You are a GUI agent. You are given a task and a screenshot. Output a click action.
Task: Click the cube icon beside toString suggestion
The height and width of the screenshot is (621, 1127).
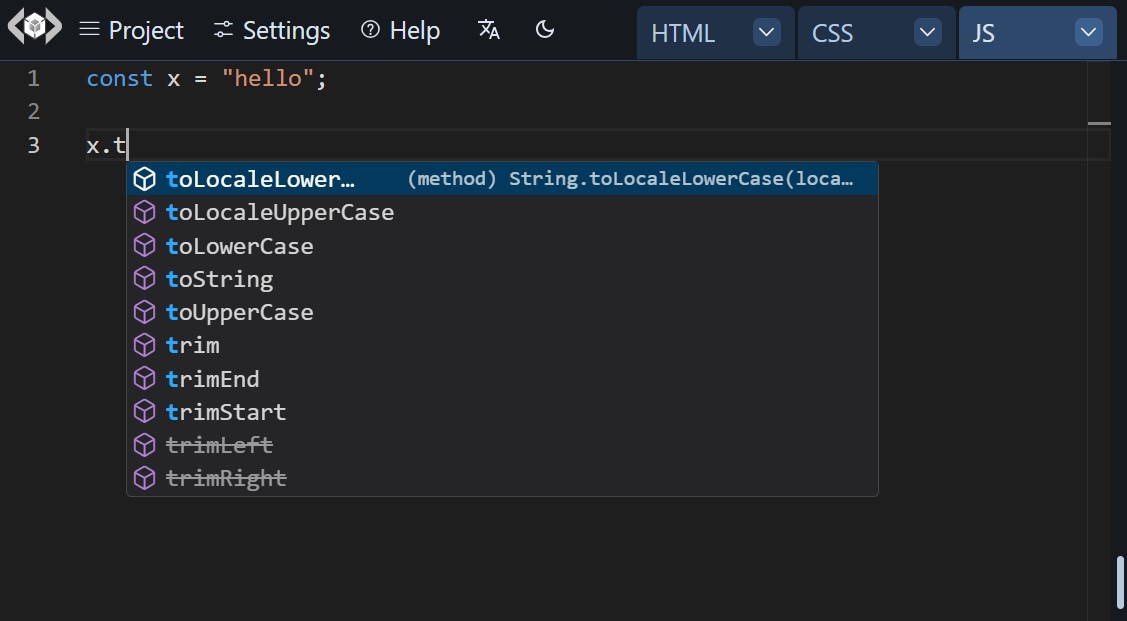coord(144,279)
